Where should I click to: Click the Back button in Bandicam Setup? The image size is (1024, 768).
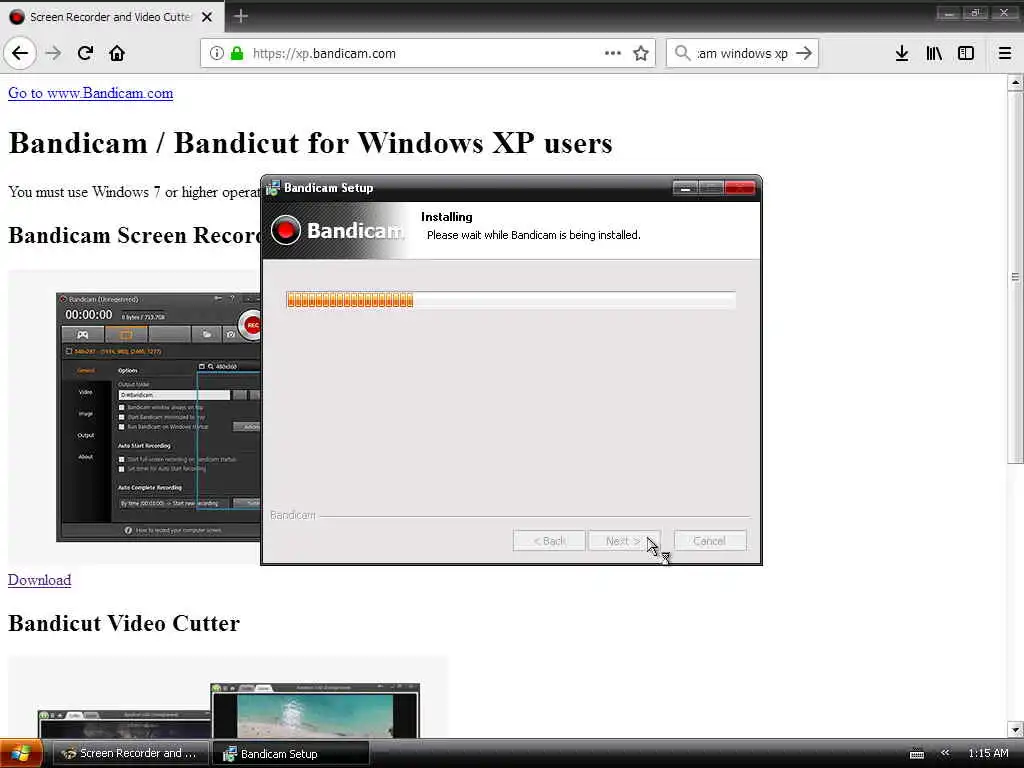coord(549,541)
